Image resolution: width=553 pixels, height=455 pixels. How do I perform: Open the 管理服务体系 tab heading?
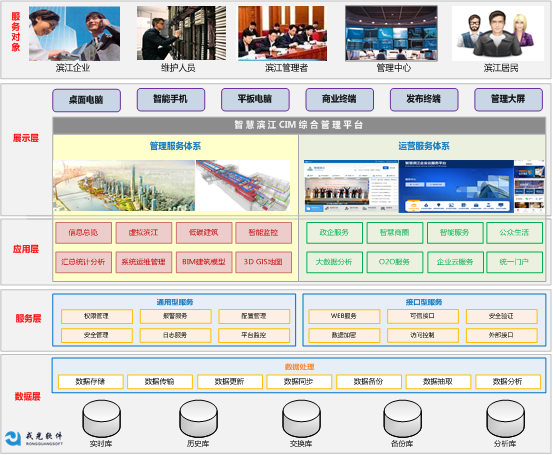(x=175, y=146)
